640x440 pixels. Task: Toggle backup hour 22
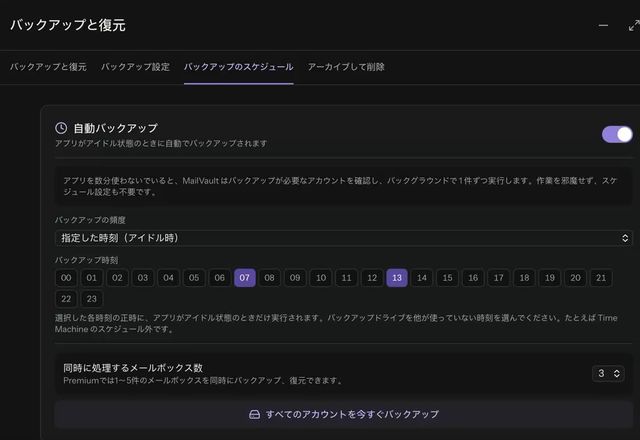click(x=66, y=299)
